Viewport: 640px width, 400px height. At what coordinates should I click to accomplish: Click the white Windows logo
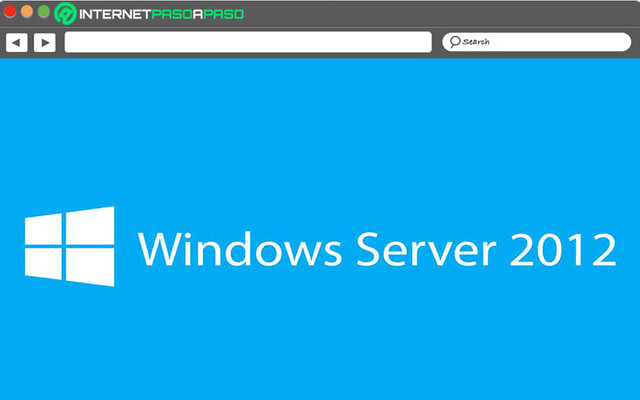[70, 246]
